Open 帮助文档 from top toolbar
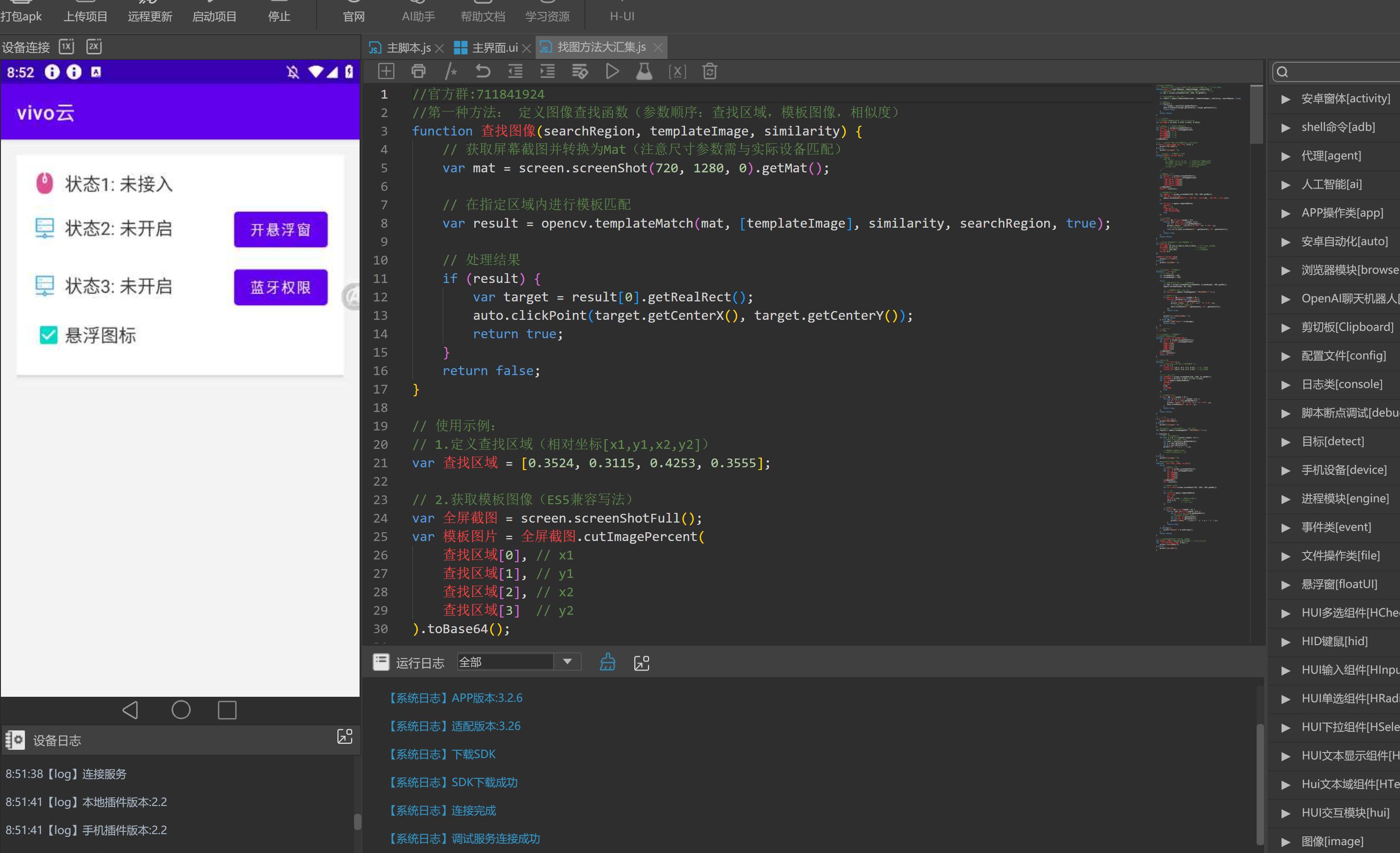The height and width of the screenshot is (853, 1400). click(x=482, y=16)
